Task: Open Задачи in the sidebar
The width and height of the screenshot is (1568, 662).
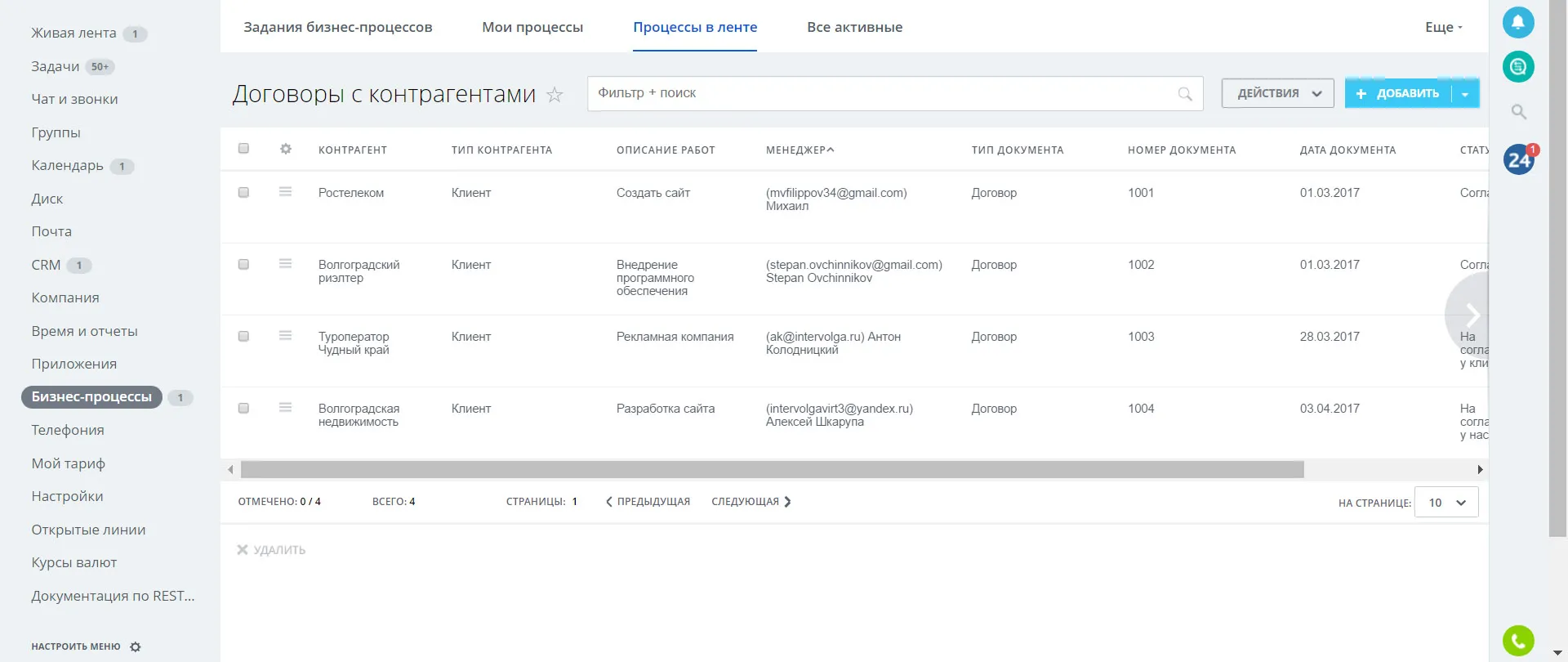Action: [55, 66]
